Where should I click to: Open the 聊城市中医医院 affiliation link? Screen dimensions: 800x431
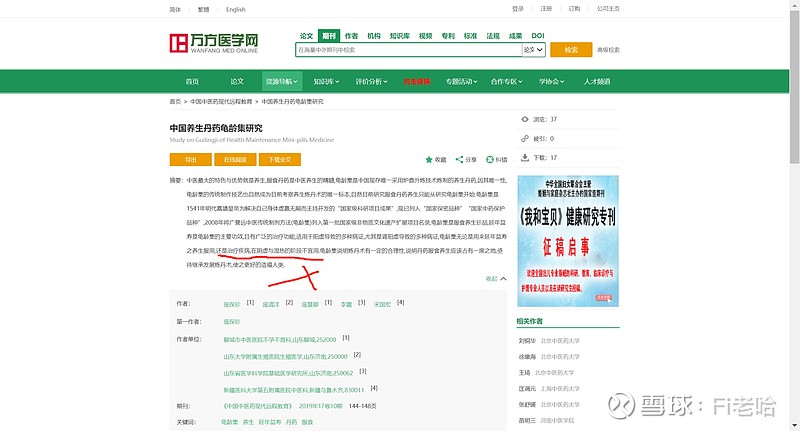click(x=280, y=339)
